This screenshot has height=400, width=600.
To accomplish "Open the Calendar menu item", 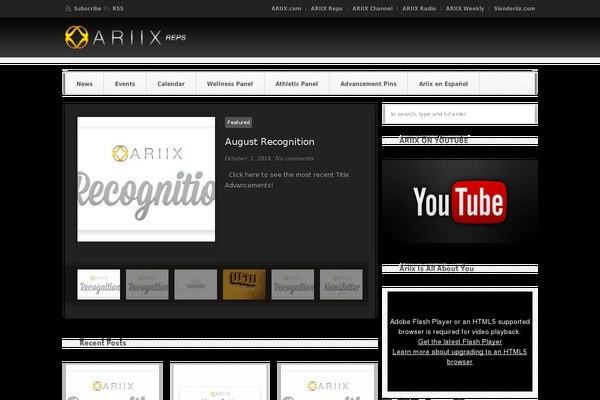I will click(171, 83).
